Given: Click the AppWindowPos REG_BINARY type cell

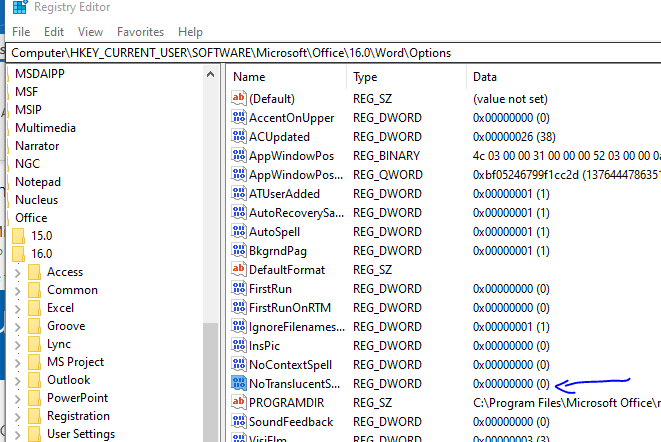Looking at the screenshot, I should [386, 156].
